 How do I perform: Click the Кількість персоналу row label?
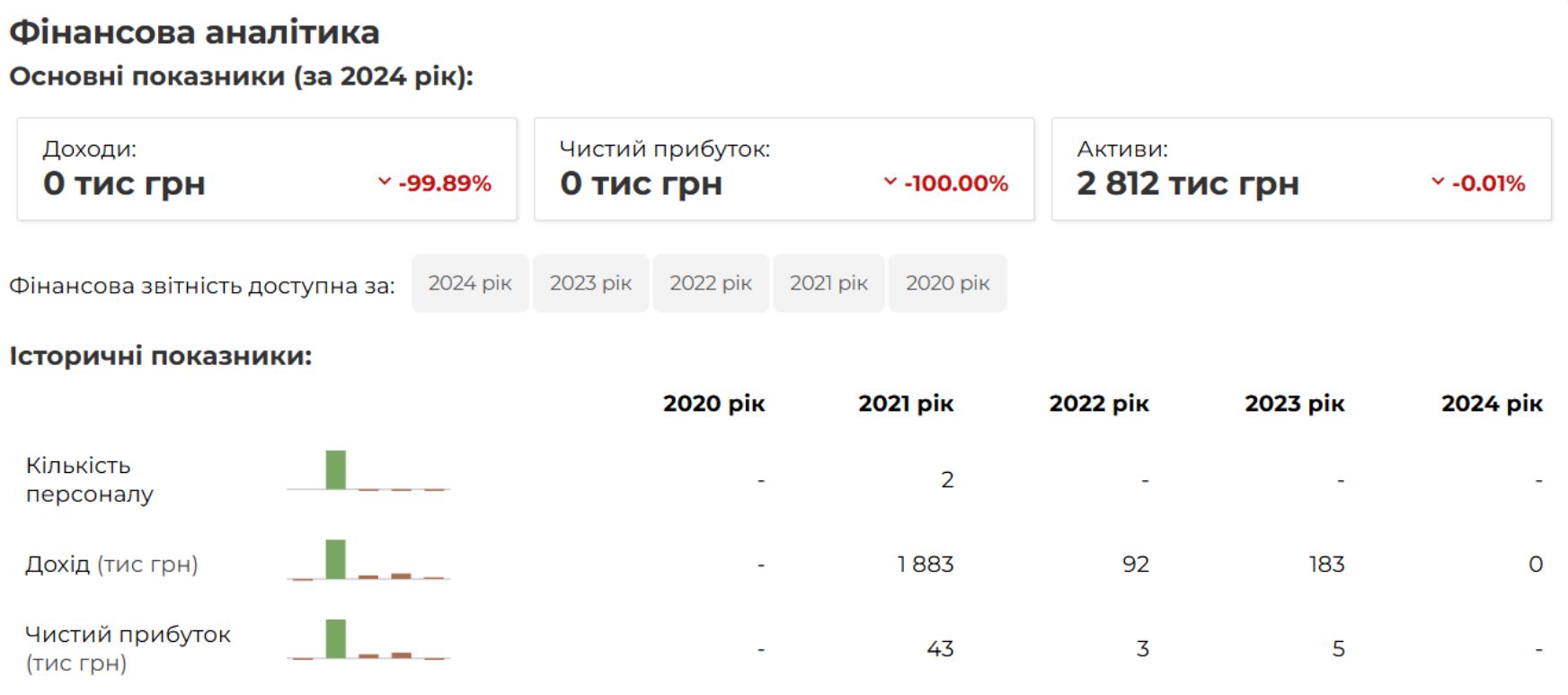pos(89,479)
